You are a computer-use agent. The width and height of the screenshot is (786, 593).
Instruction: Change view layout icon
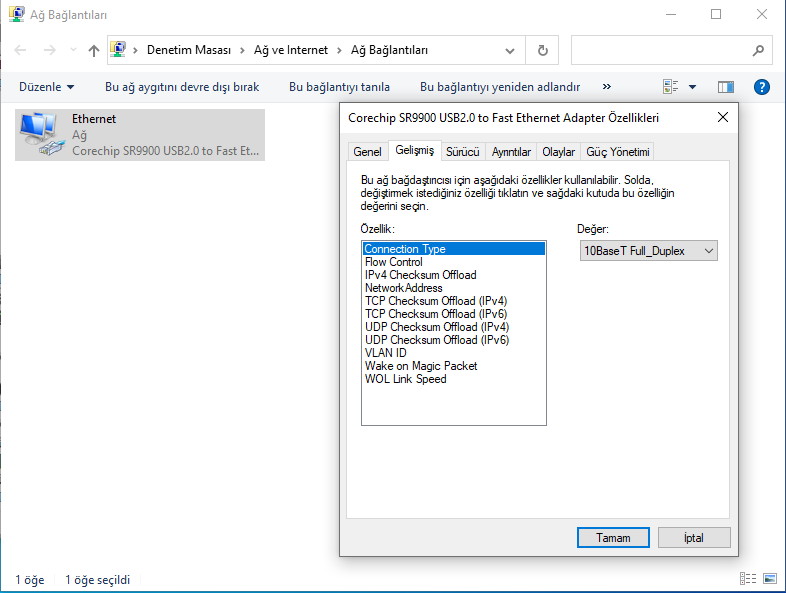[671, 87]
